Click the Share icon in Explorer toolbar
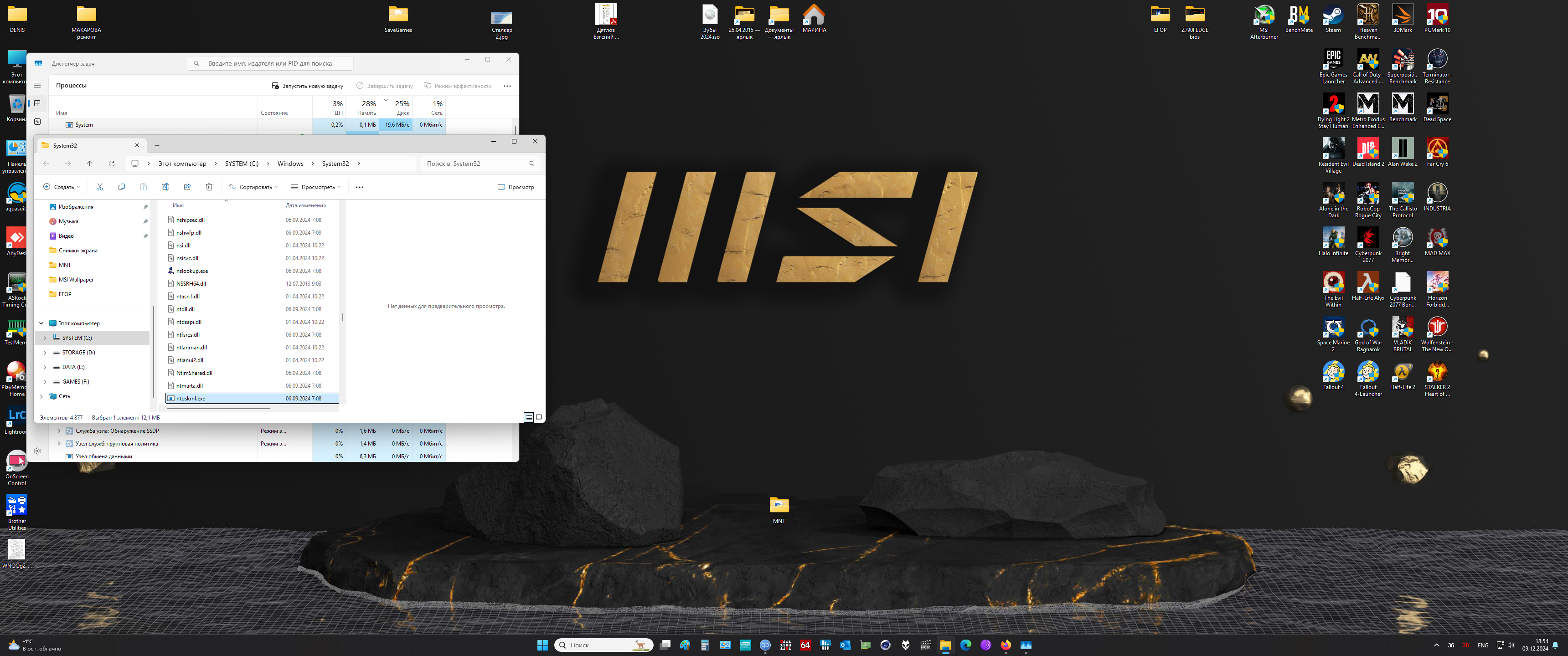 (187, 187)
